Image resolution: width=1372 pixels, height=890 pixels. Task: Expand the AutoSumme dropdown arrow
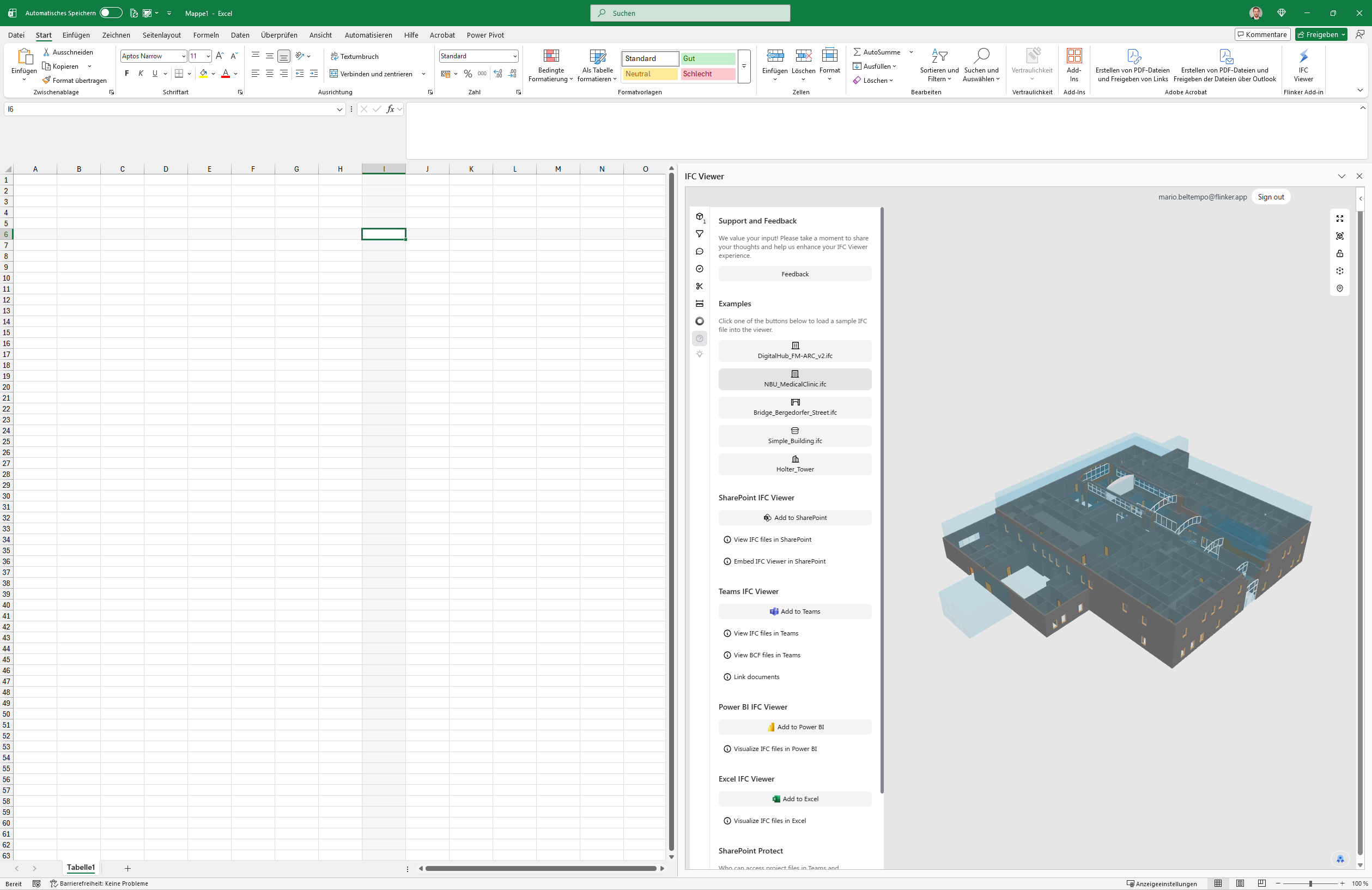911,52
